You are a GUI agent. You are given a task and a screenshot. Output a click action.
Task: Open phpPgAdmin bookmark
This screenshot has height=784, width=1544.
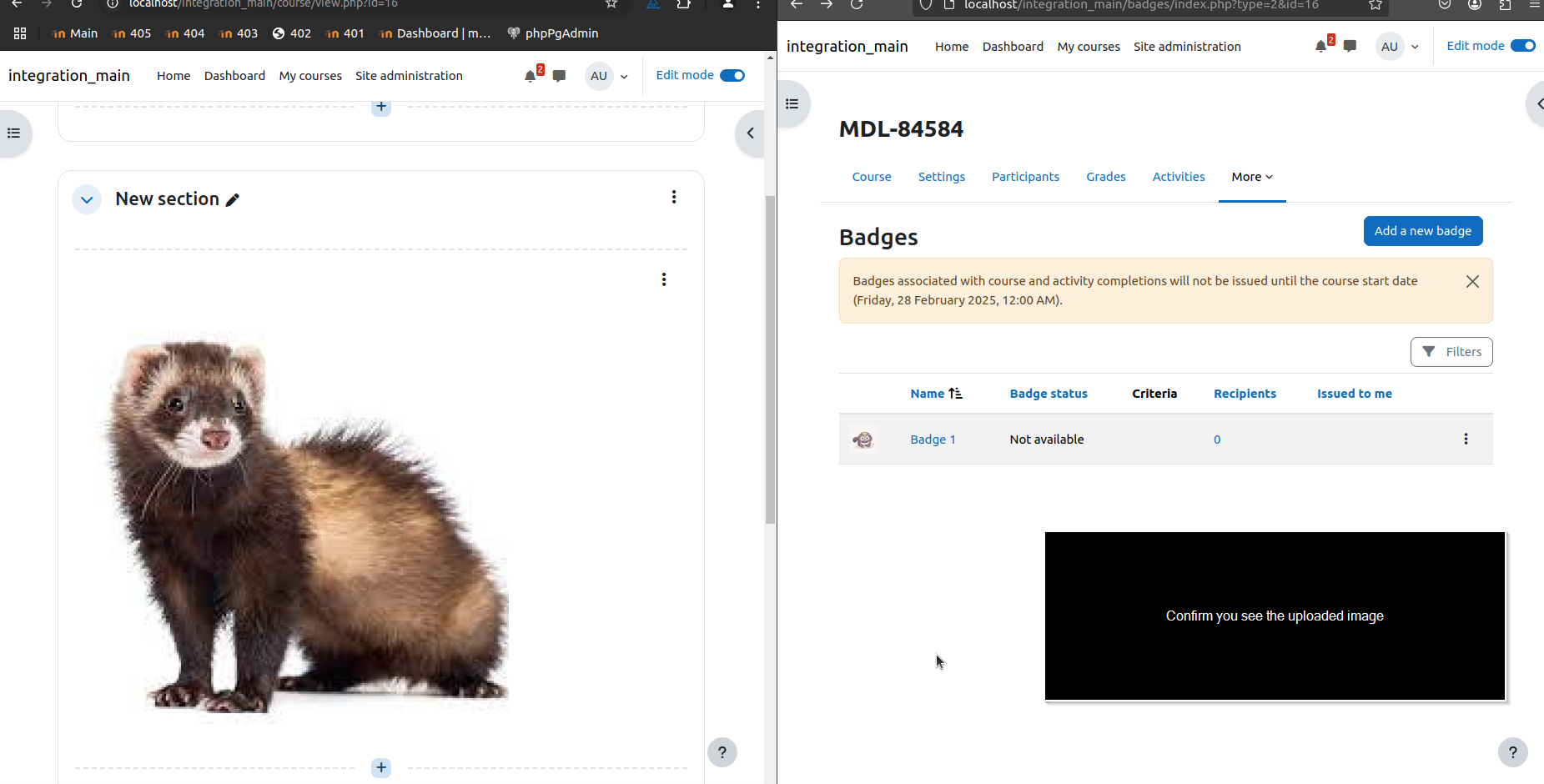tap(552, 33)
